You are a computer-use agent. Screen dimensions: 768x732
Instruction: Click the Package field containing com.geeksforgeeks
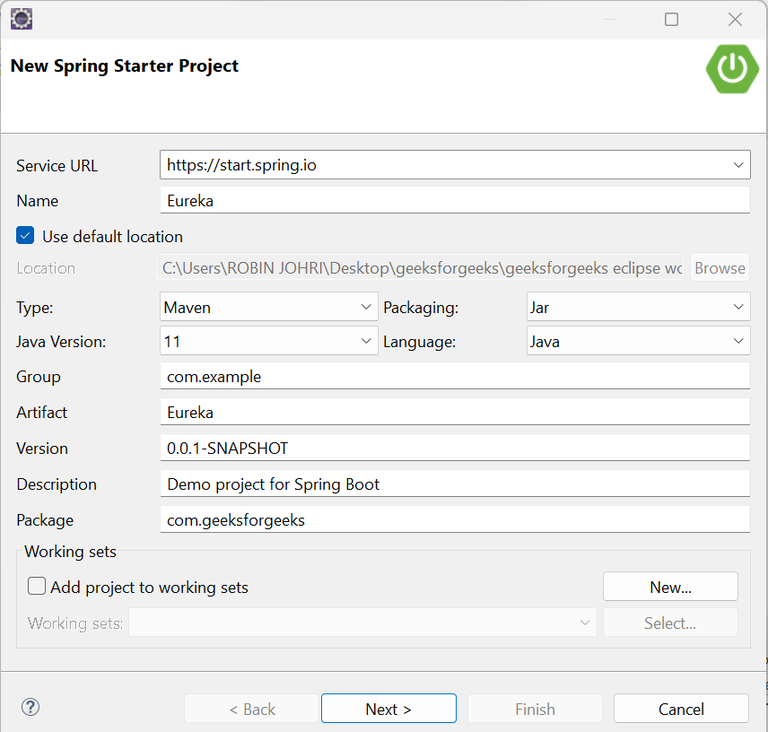[454, 520]
